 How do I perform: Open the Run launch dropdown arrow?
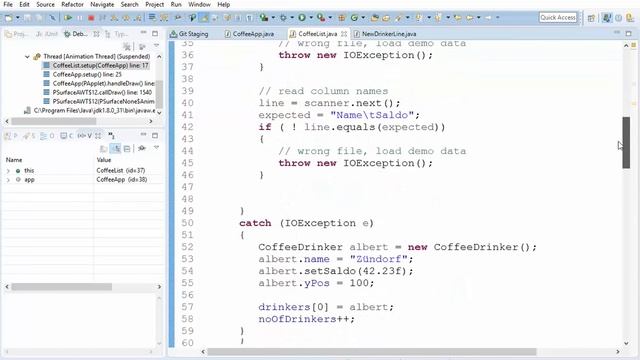[311, 18]
